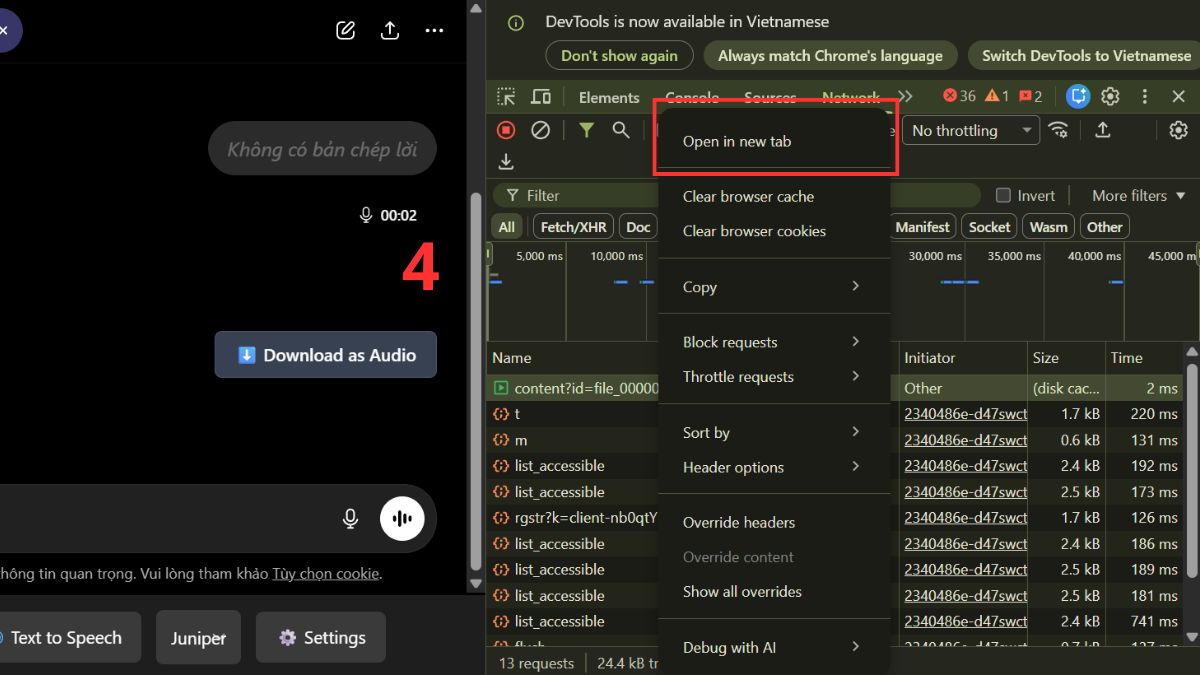Viewport: 1200px width, 675px height.
Task: Select the All filter chip
Action: point(507,227)
